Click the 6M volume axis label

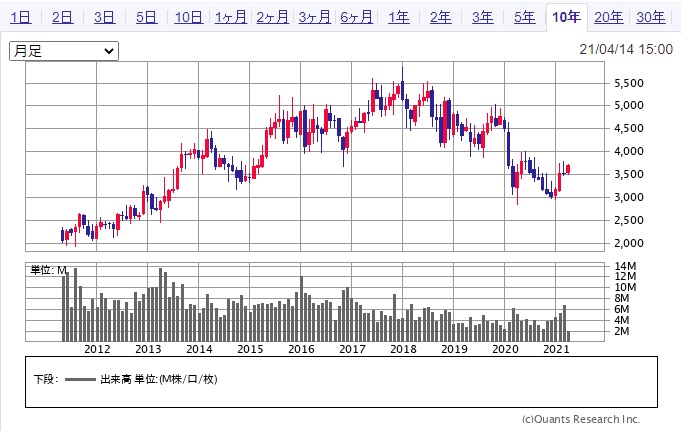(x=621, y=309)
